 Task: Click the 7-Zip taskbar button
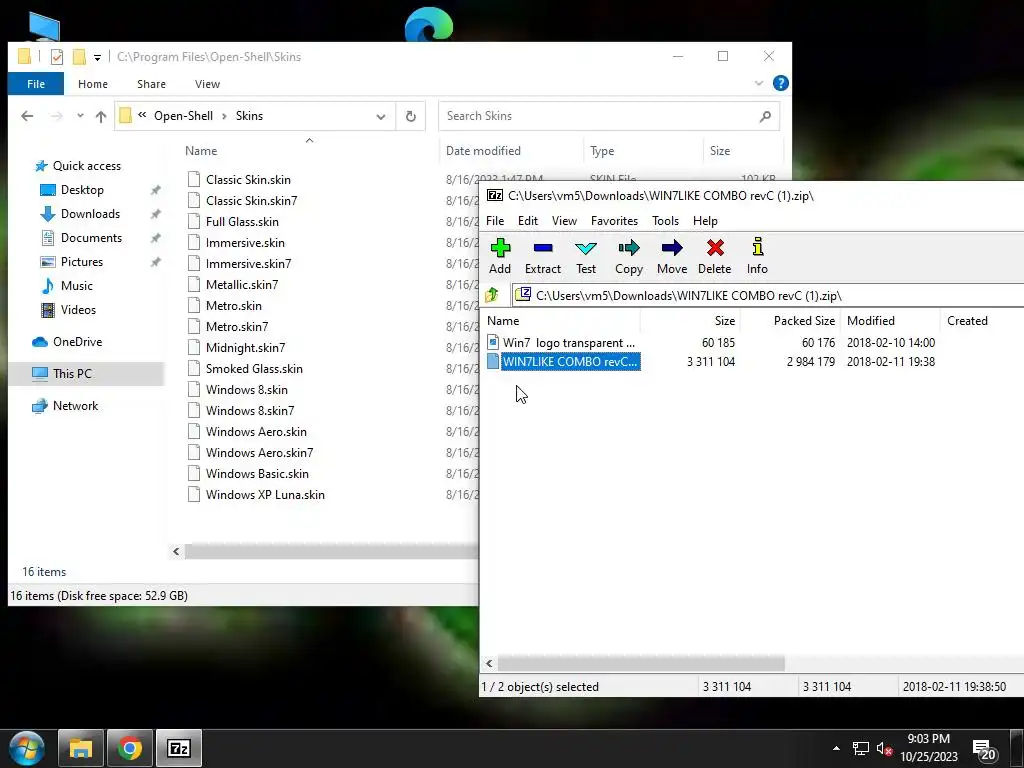click(x=179, y=748)
